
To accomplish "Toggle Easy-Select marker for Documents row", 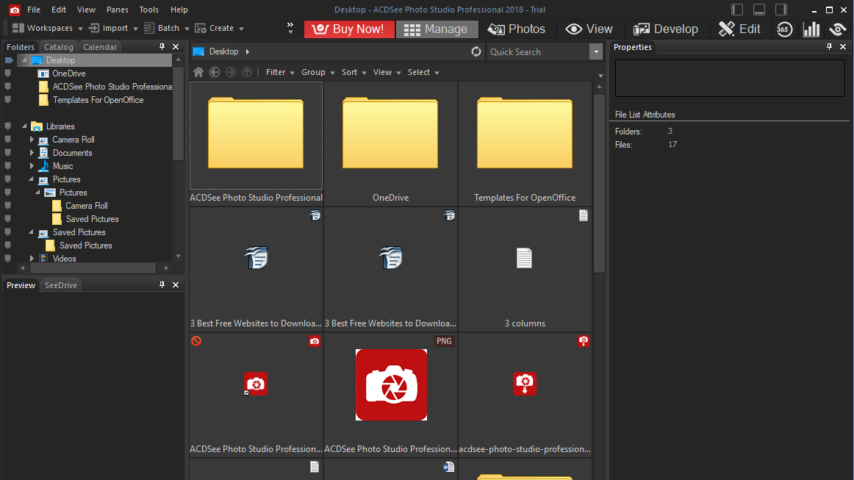I will [x=8, y=153].
